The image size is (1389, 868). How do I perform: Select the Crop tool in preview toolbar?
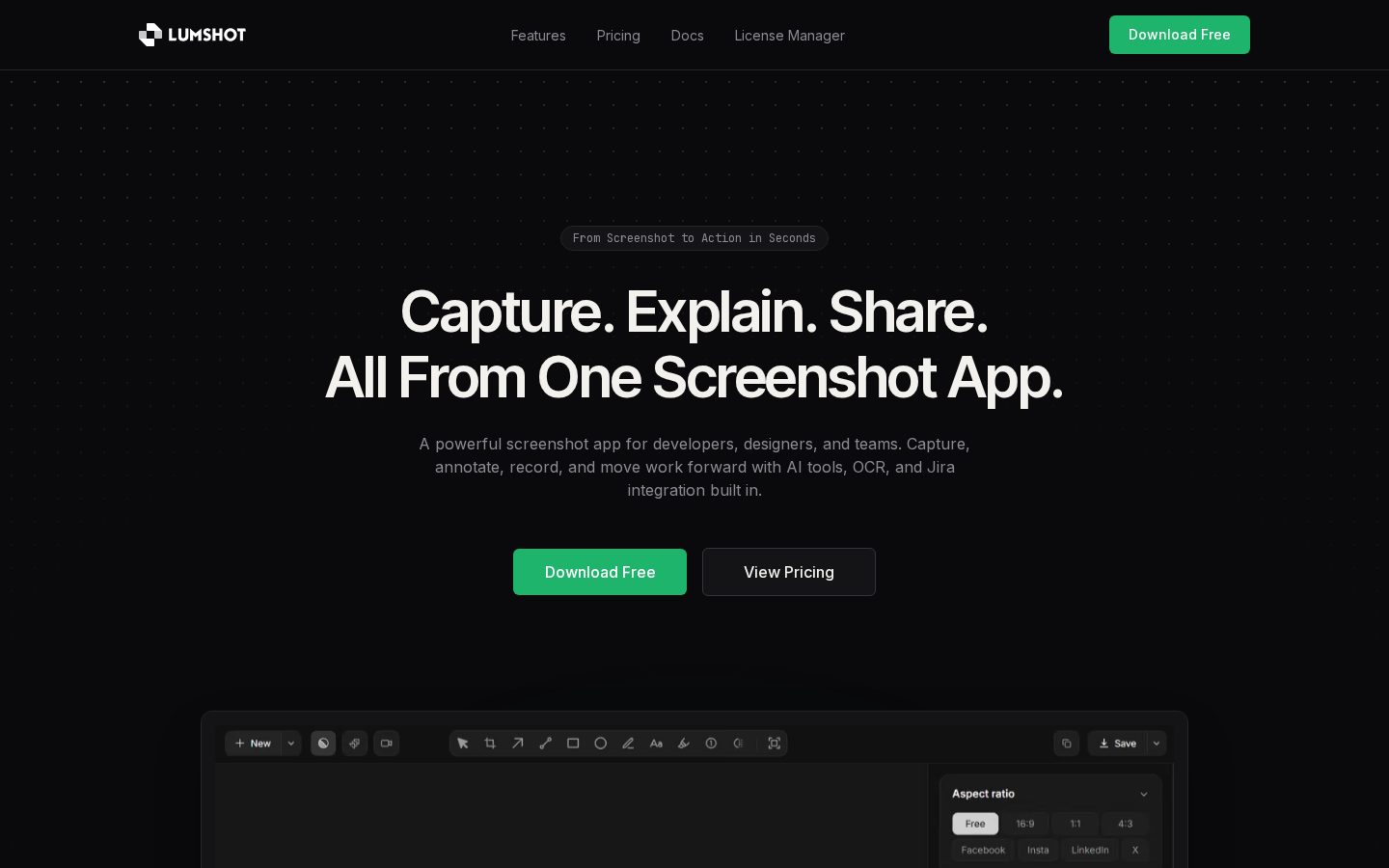(490, 744)
